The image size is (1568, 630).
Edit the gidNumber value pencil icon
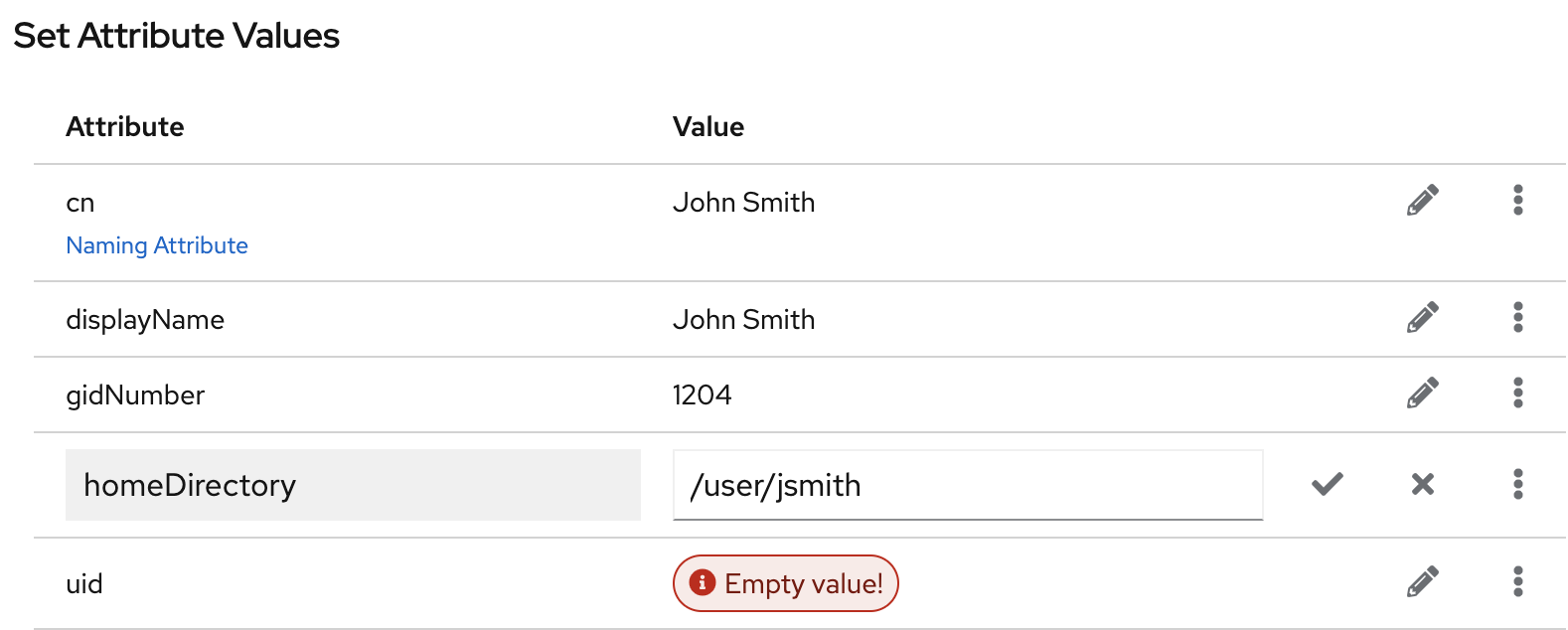tap(1422, 394)
